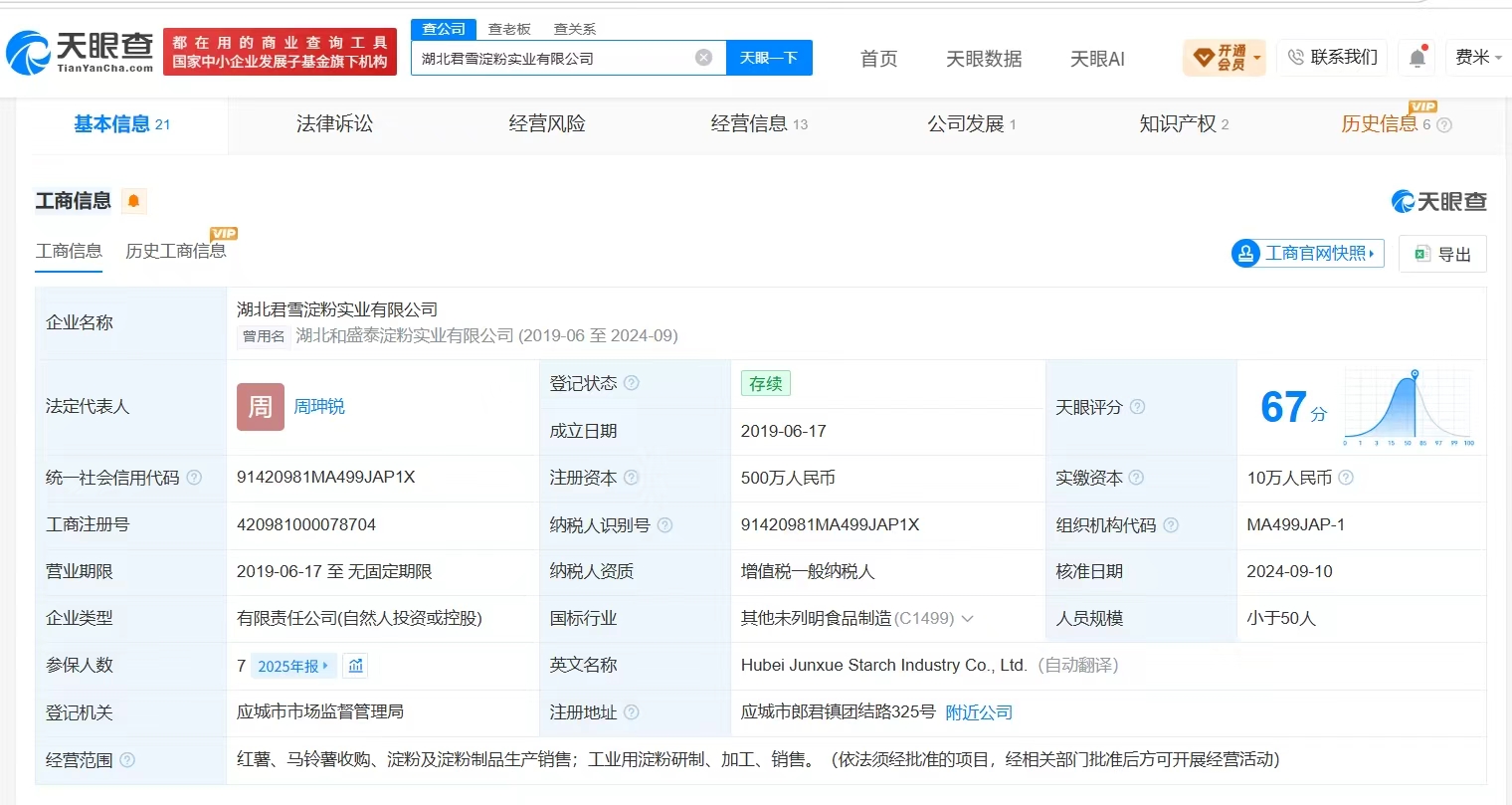Open help icon next to 注册资本
Screen dimensions: 1512x805
click(x=632, y=478)
